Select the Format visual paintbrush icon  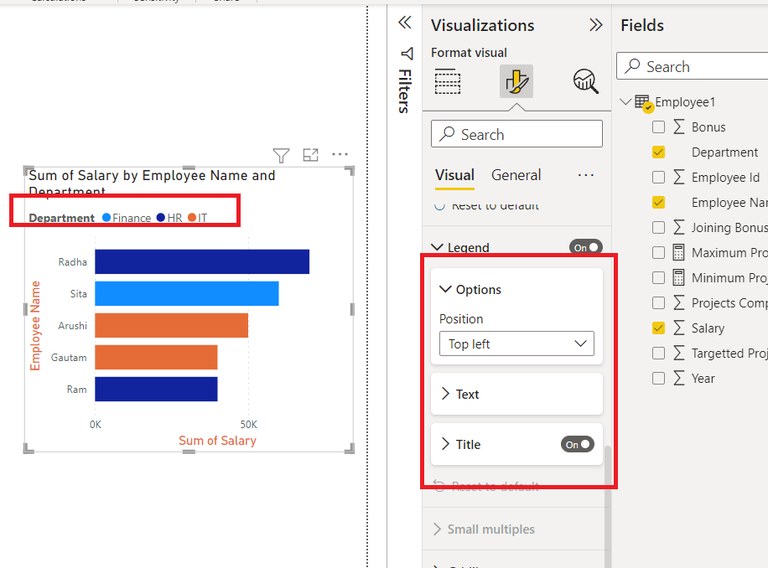tap(516, 81)
